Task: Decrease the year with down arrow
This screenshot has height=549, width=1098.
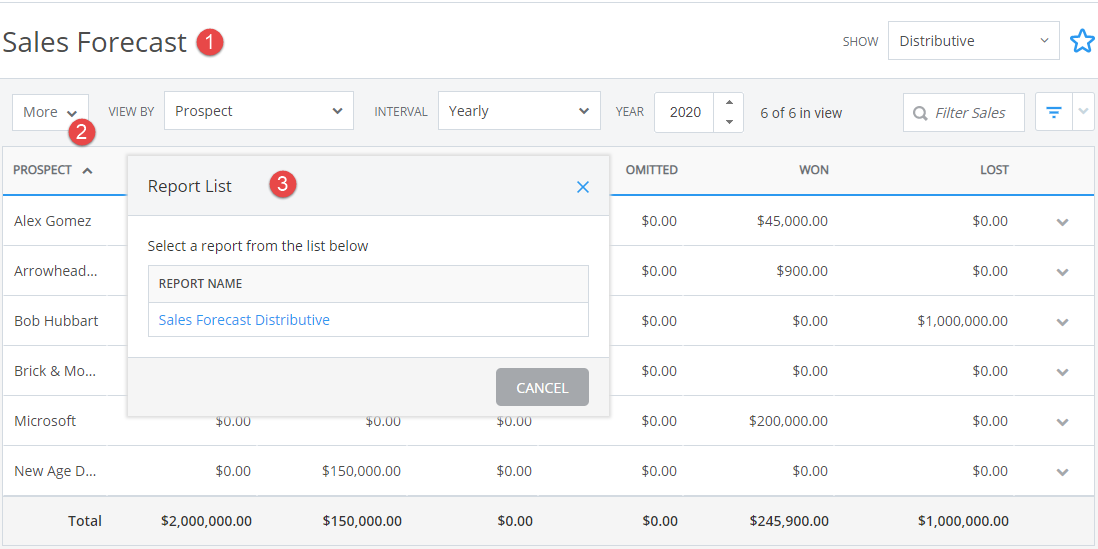Action: (x=729, y=122)
